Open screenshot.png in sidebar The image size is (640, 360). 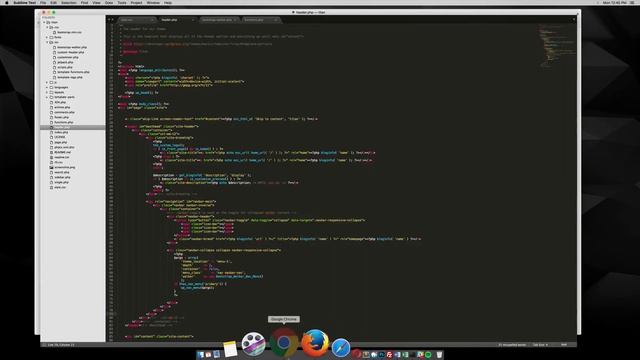click(64, 167)
